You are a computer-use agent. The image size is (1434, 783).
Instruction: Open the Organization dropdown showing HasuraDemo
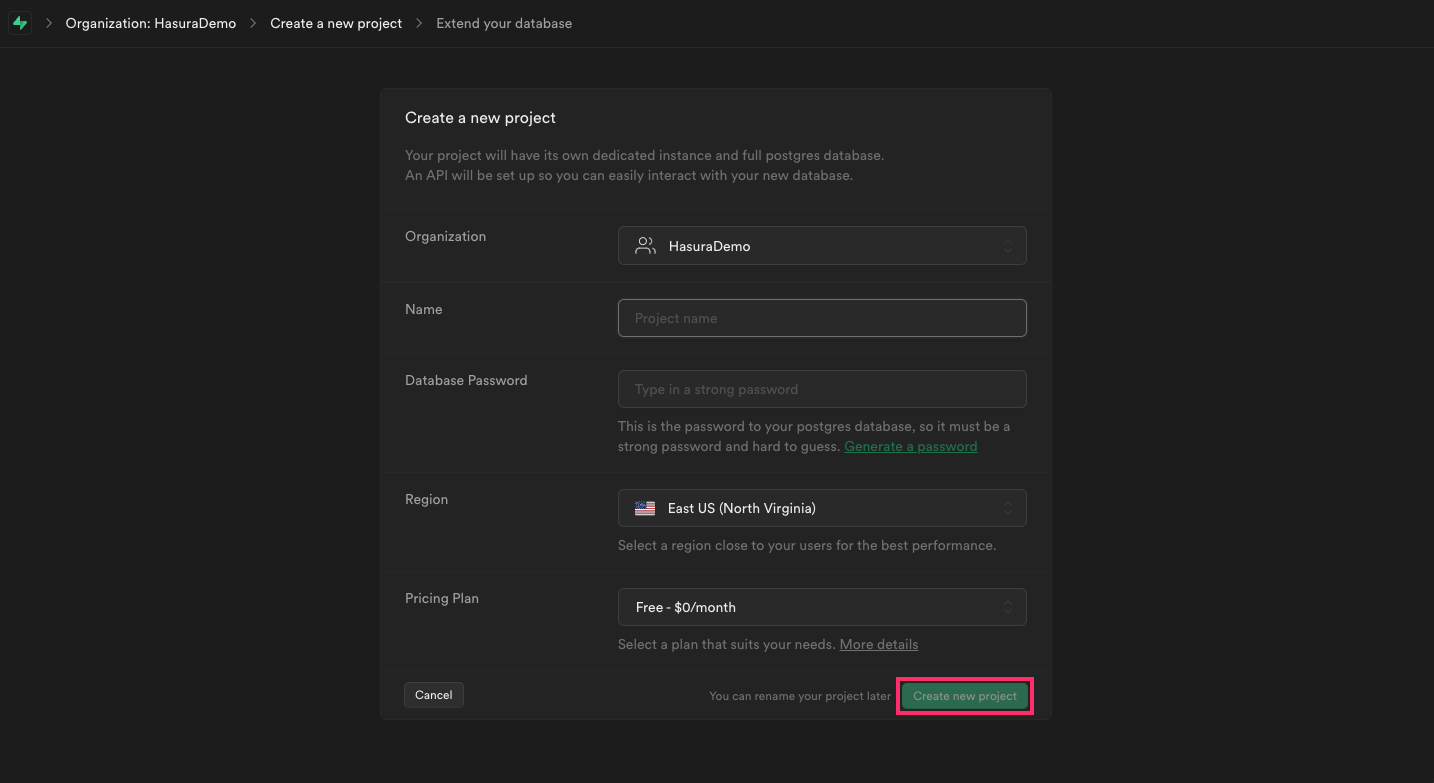click(822, 245)
